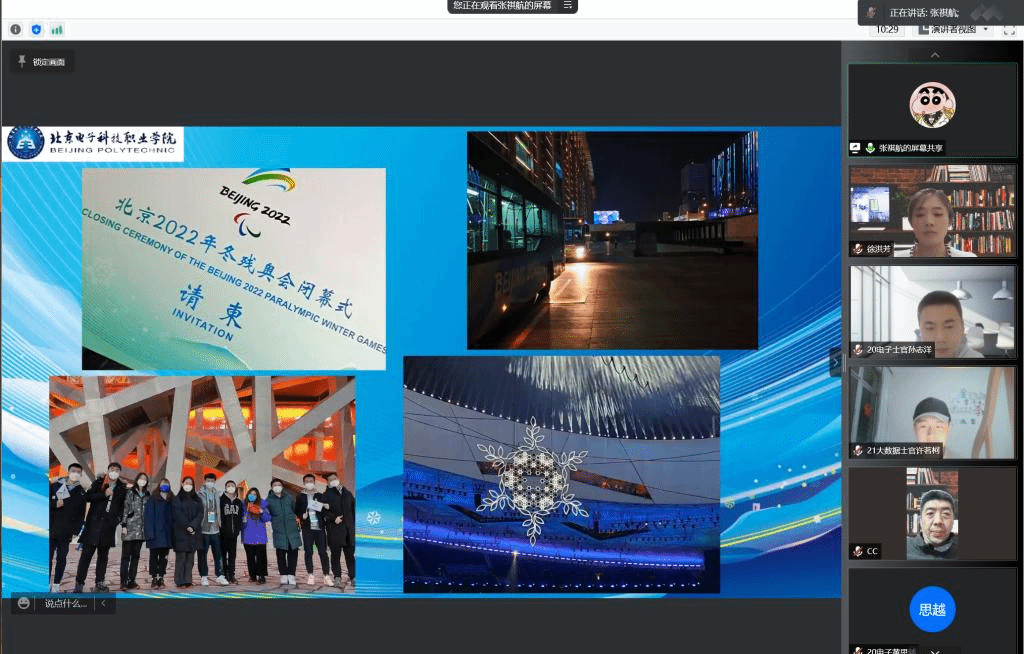Check the green network signal icon
1024x654 pixels.
coord(57,29)
